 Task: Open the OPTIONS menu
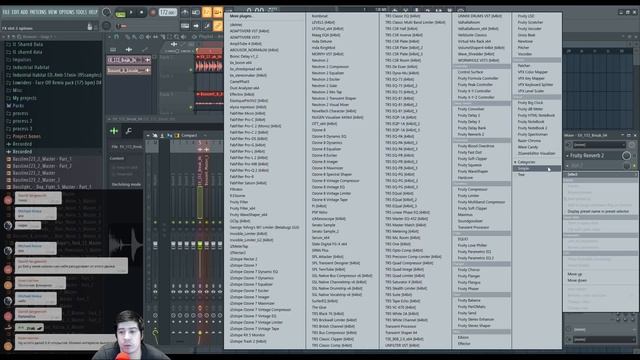click(68, 12)
